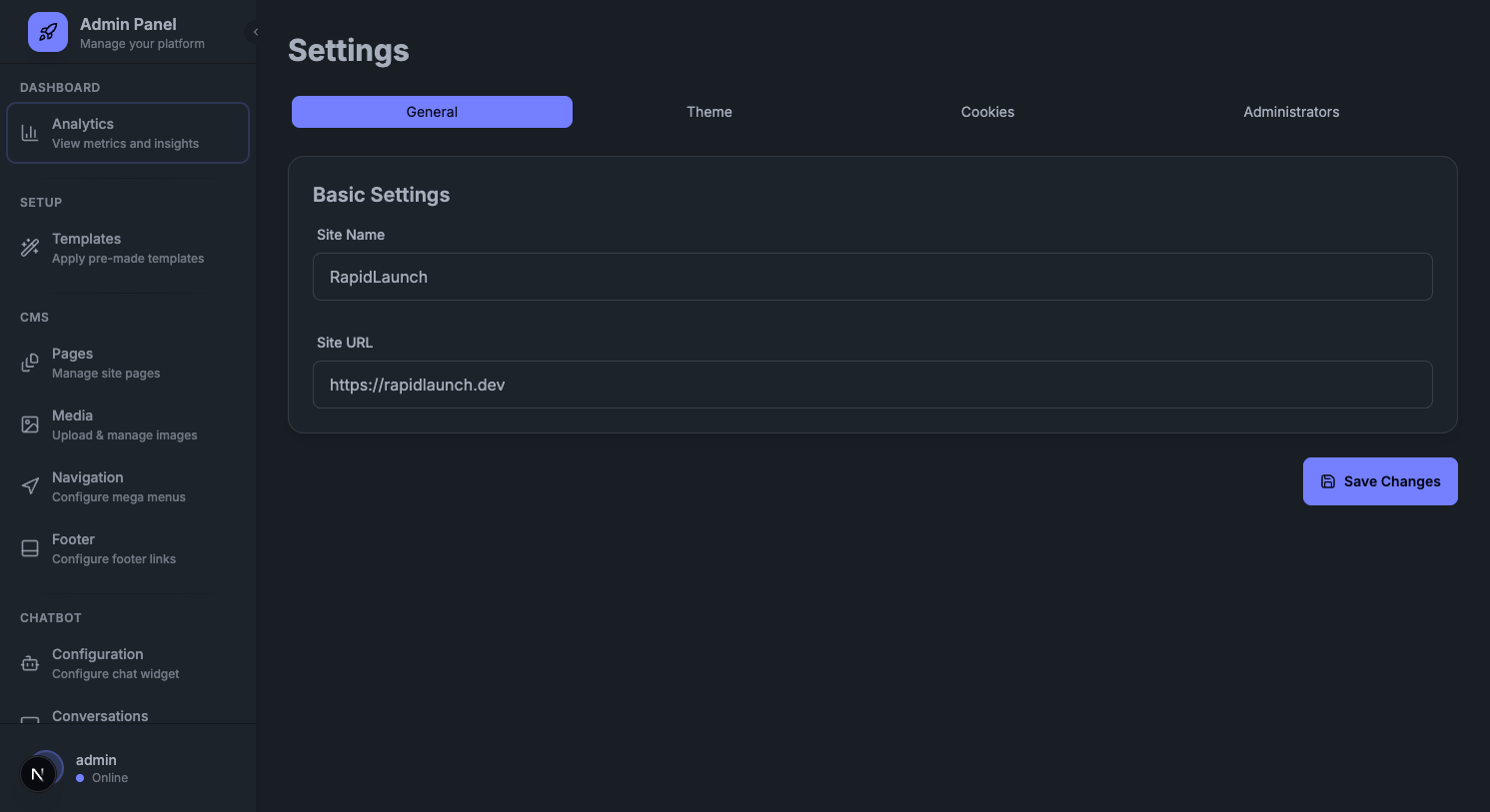Click the chatbot Configuration robot icon
This screenshot has height=812, width=1490.
coord(30,663)
